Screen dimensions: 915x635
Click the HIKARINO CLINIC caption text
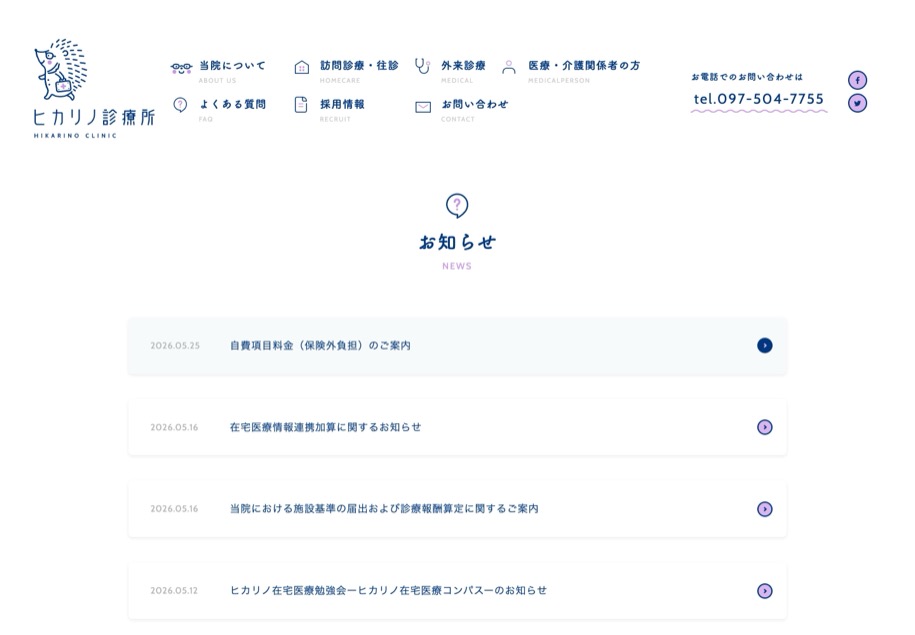[75, 136]
